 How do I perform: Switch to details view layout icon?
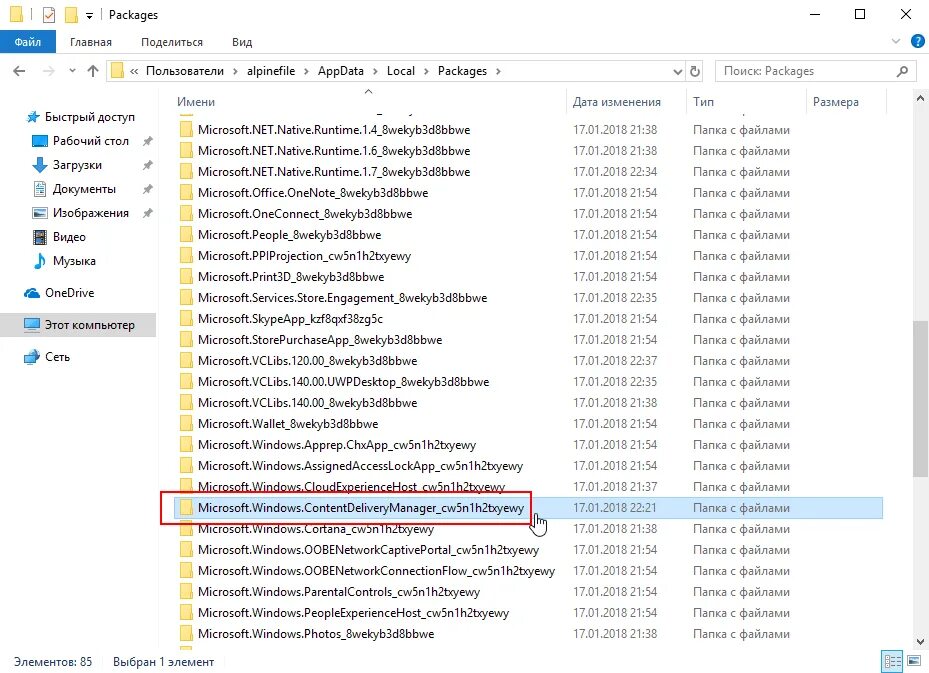click(892, 661)
